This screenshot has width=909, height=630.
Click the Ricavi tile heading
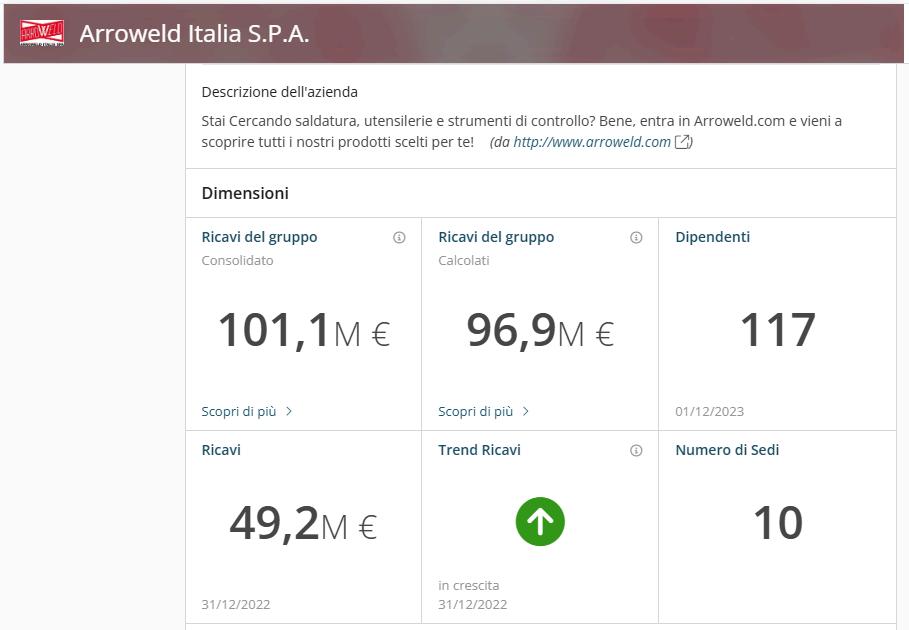(x=221, y=450)
